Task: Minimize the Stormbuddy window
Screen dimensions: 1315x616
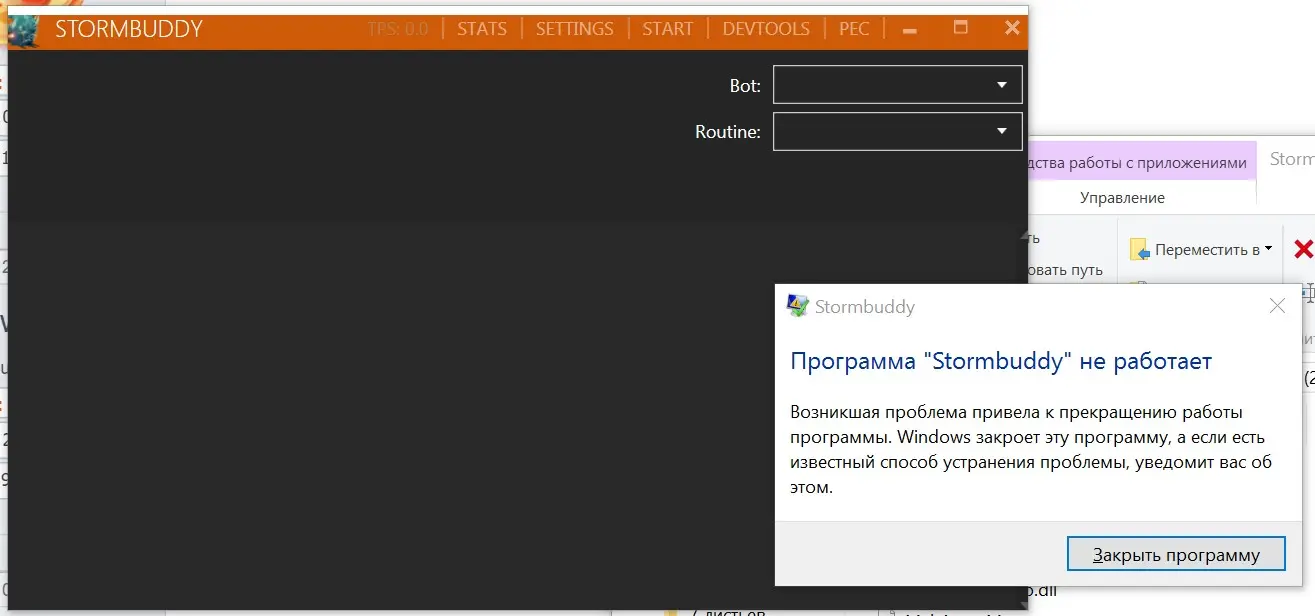Action: [910, 30]
